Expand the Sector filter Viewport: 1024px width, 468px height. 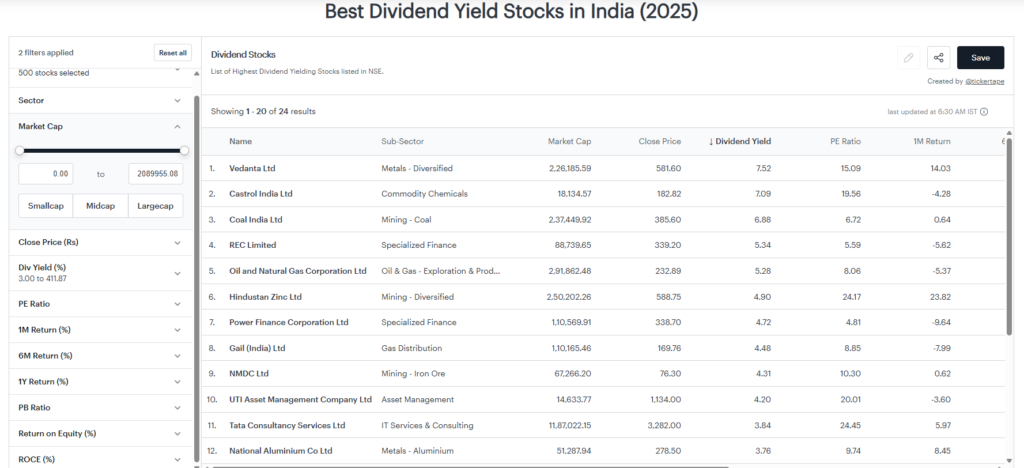pos(178,101)
